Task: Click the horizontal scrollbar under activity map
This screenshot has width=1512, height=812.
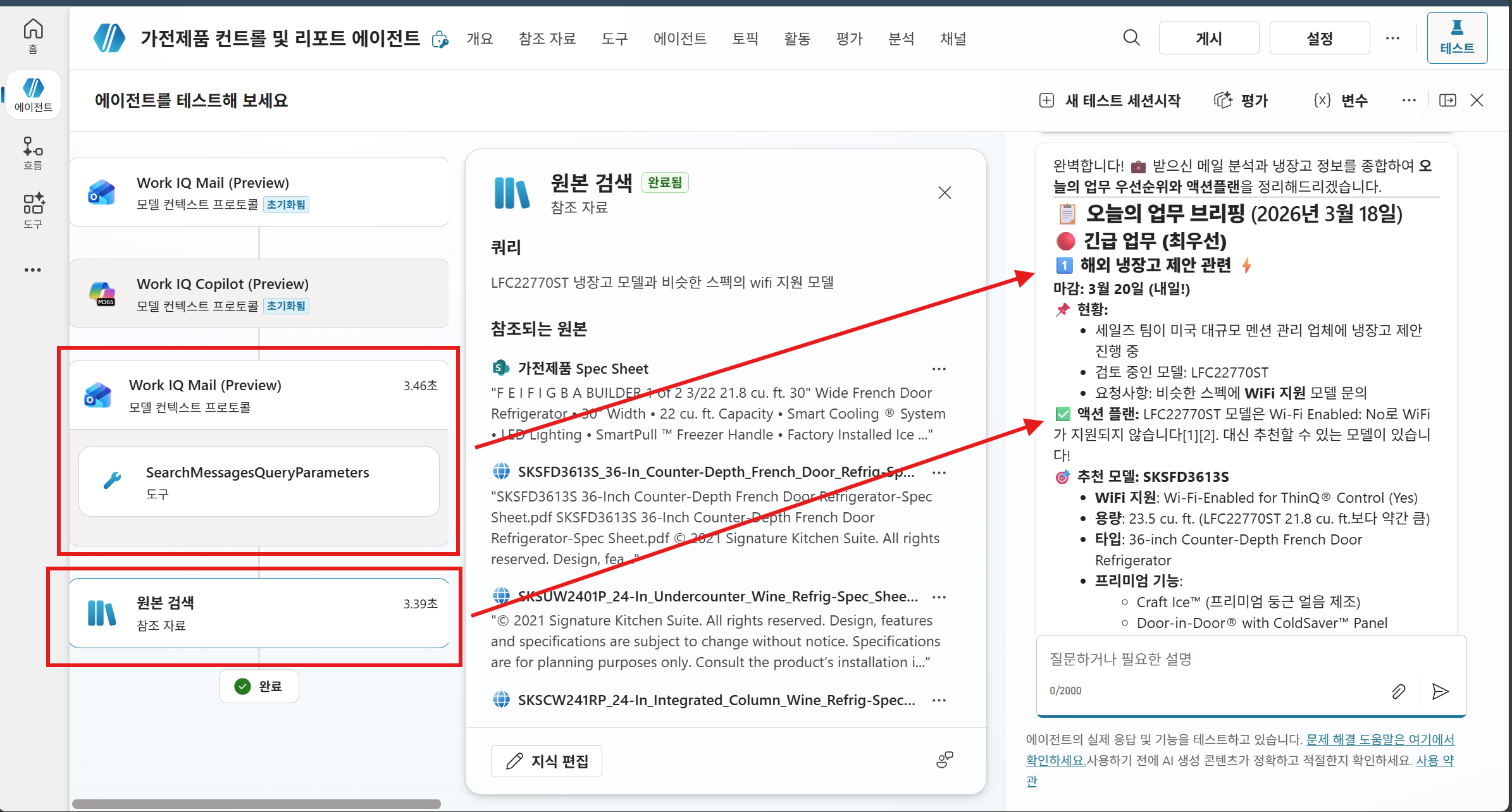Action: 256,804
